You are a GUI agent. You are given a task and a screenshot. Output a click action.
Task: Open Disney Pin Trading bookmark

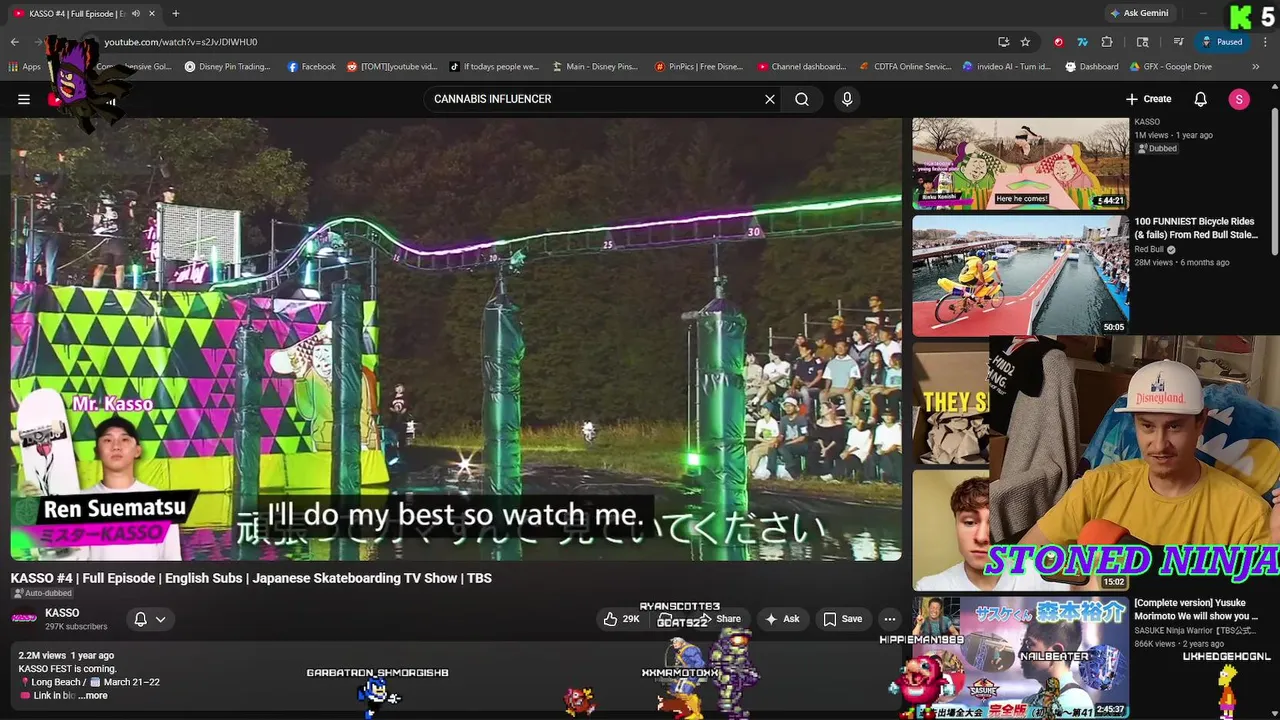227,67
